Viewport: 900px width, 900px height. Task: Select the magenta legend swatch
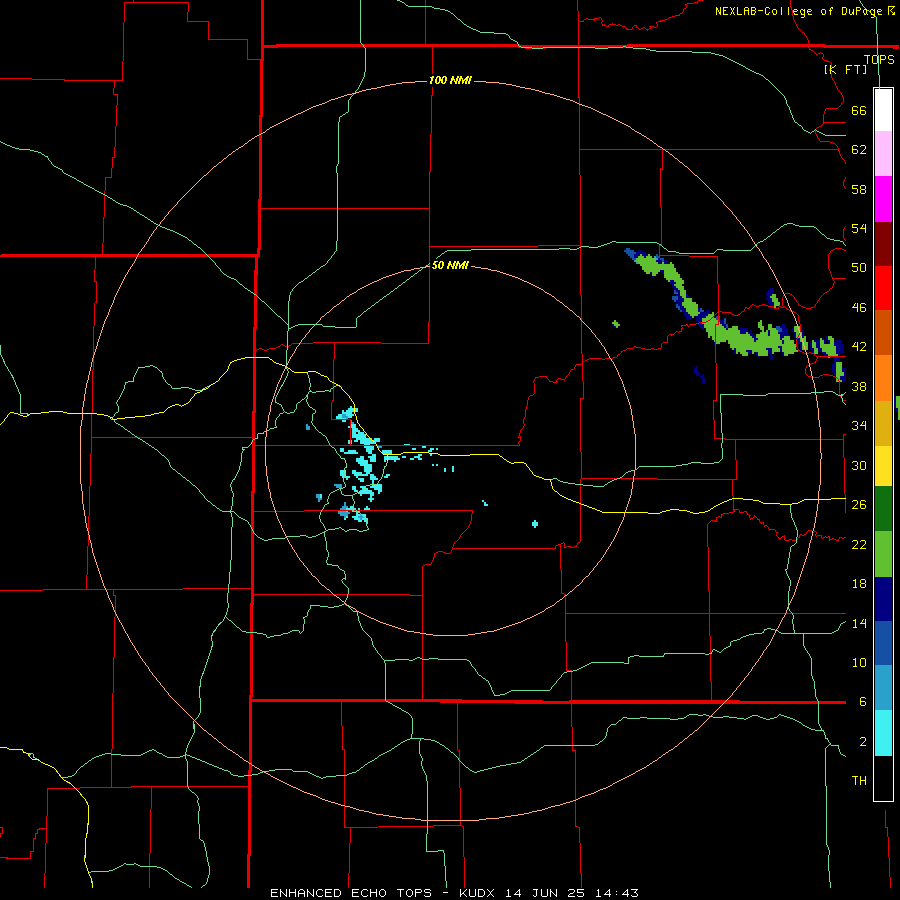point(883,199)
